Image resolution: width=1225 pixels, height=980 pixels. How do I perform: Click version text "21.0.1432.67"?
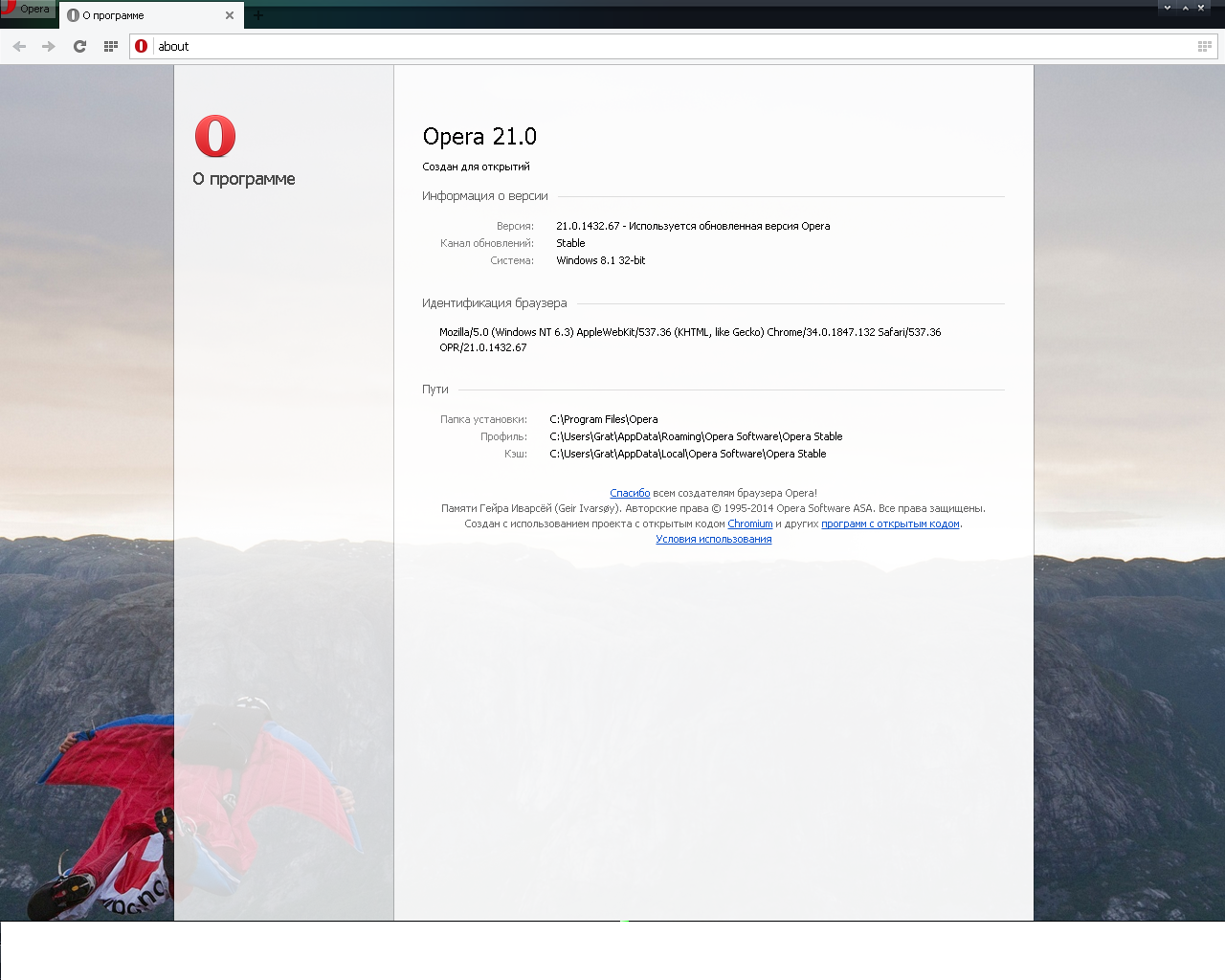[588, 226]
